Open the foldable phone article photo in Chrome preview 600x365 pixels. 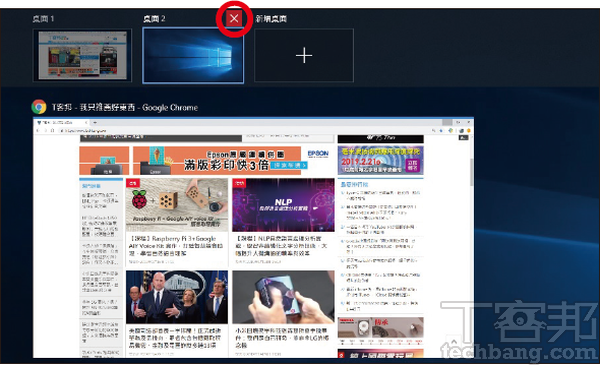(x=283, y=297)
